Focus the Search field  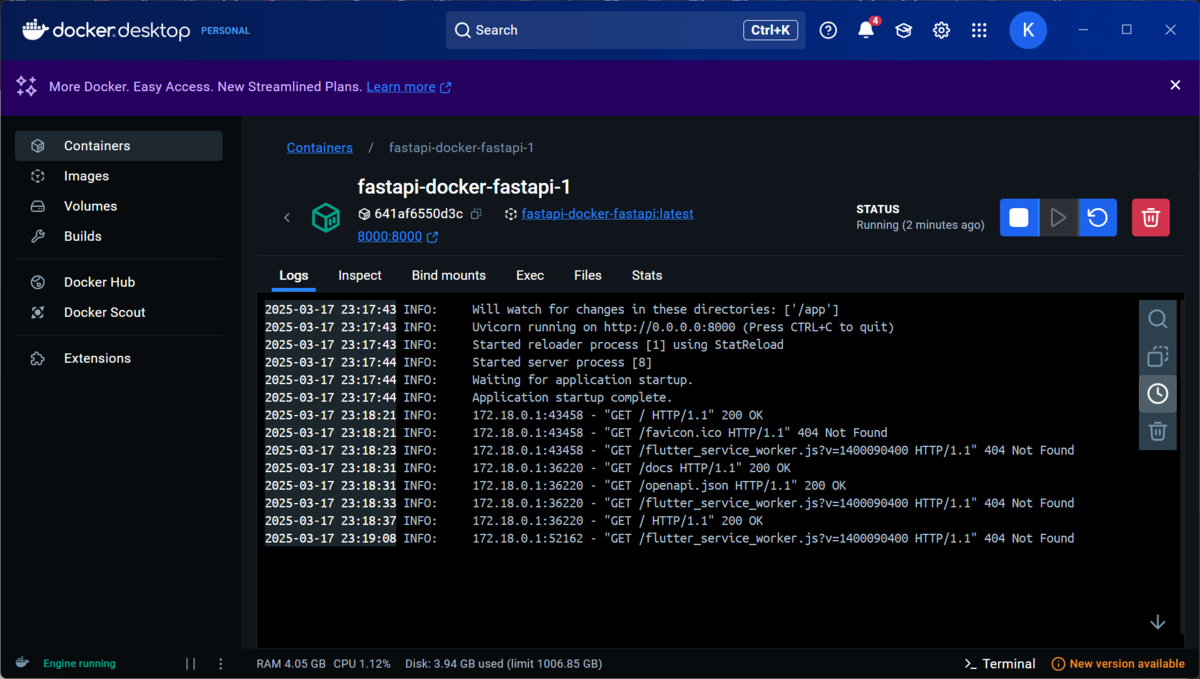coord(625,30)
